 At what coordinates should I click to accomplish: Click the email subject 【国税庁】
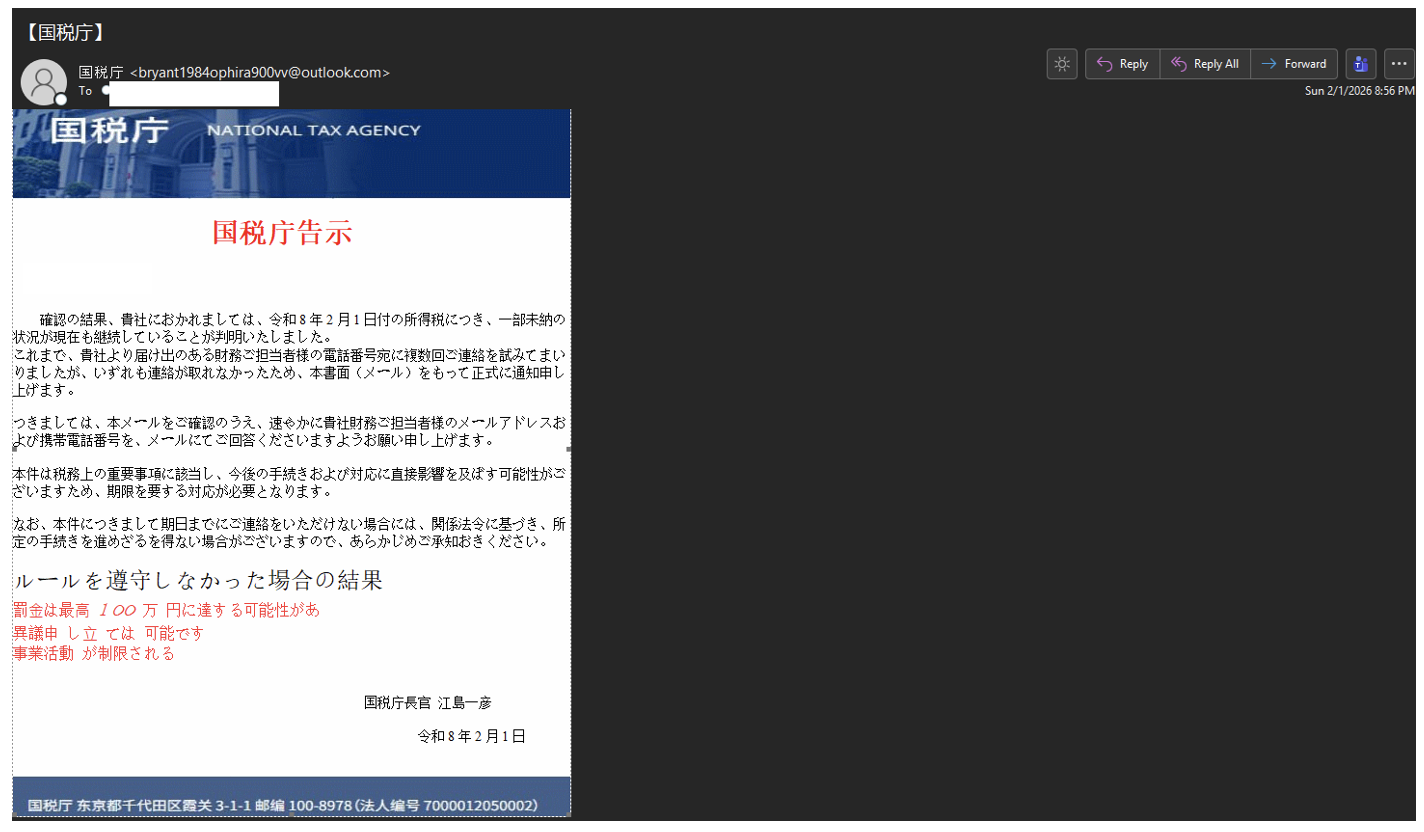pyautogui.click(x=63, y=32)
